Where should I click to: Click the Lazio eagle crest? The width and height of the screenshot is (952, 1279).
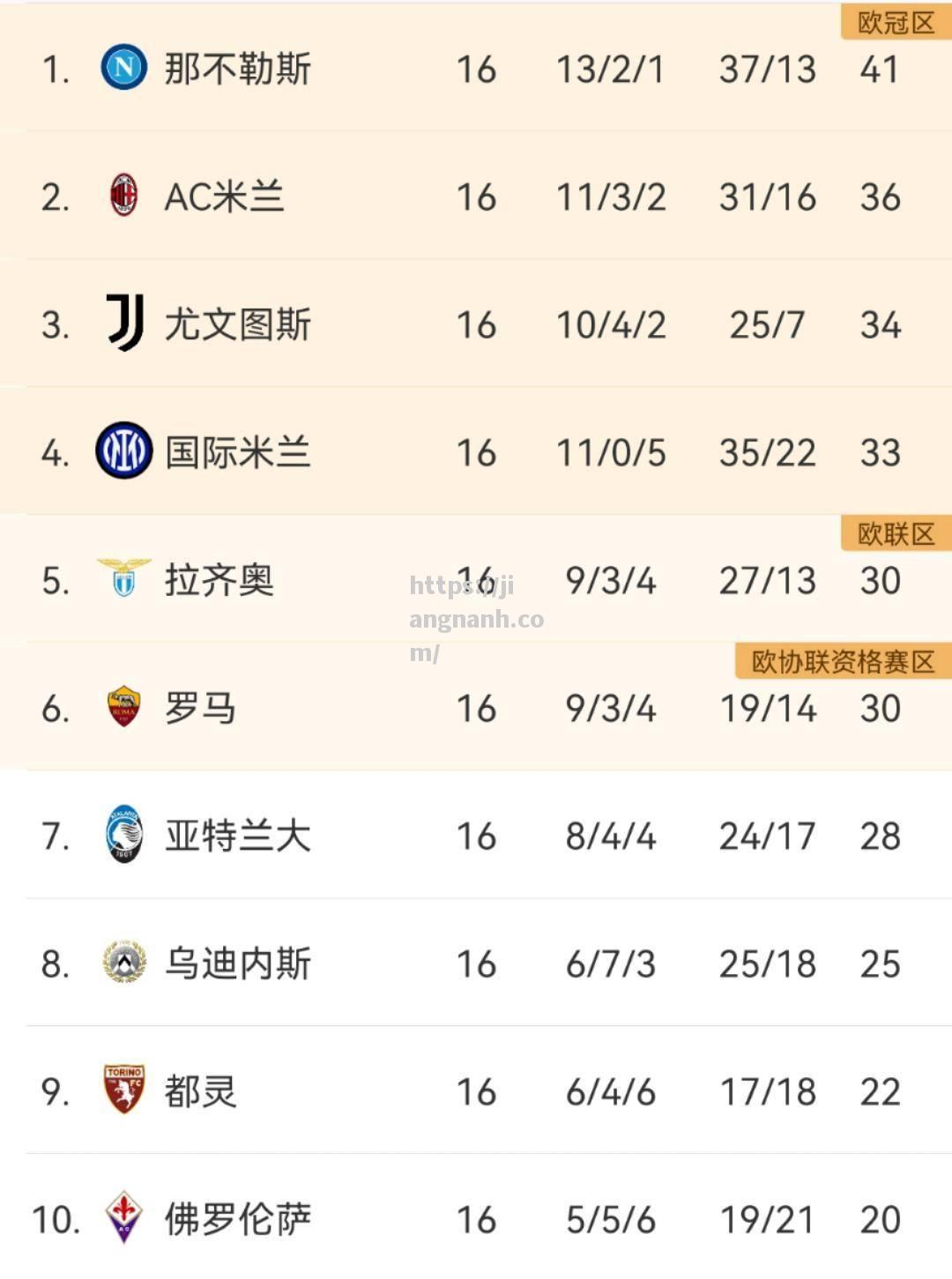tap(123, 578)
